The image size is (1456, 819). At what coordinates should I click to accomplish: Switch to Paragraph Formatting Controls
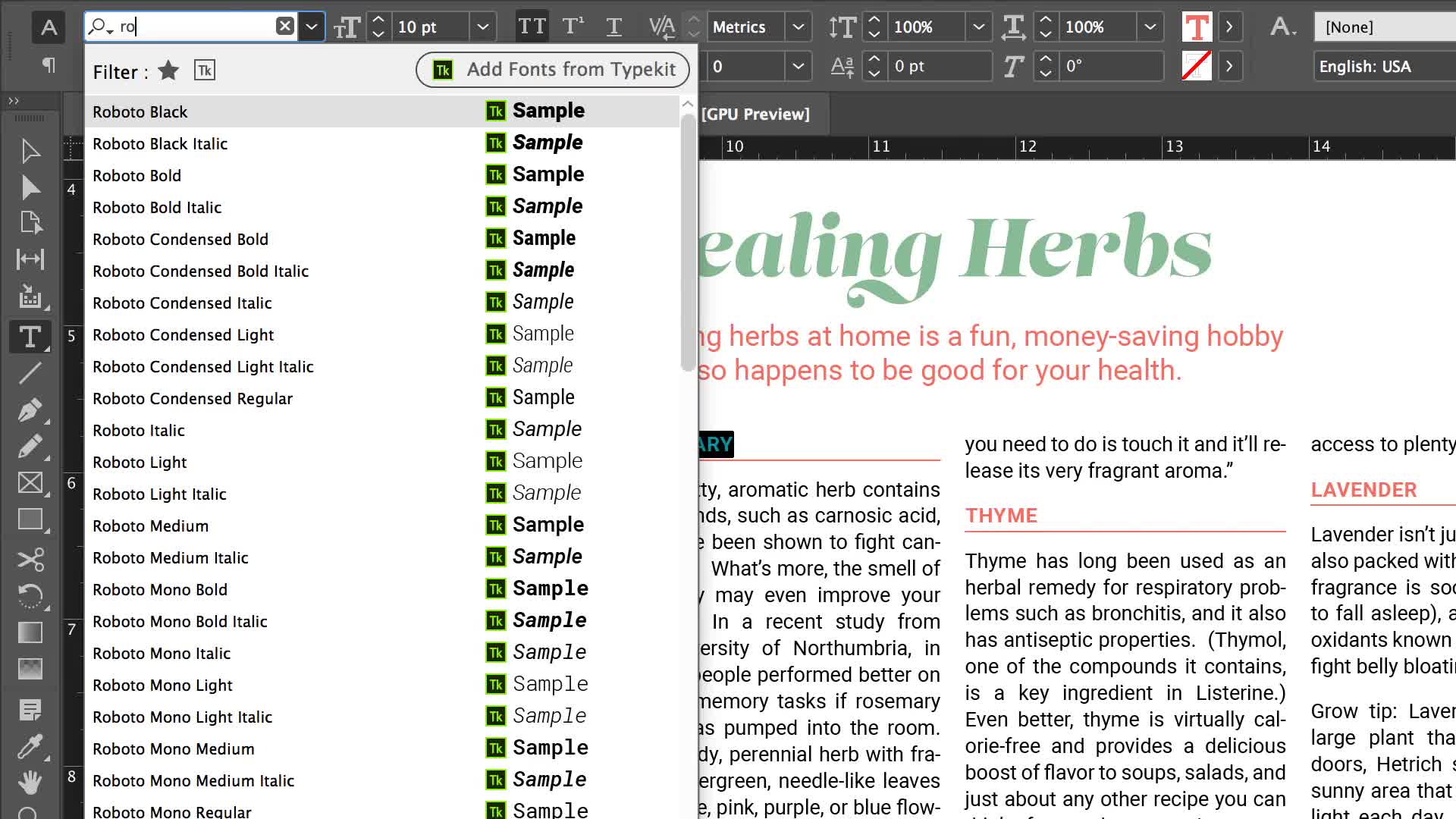click(49, 65)
